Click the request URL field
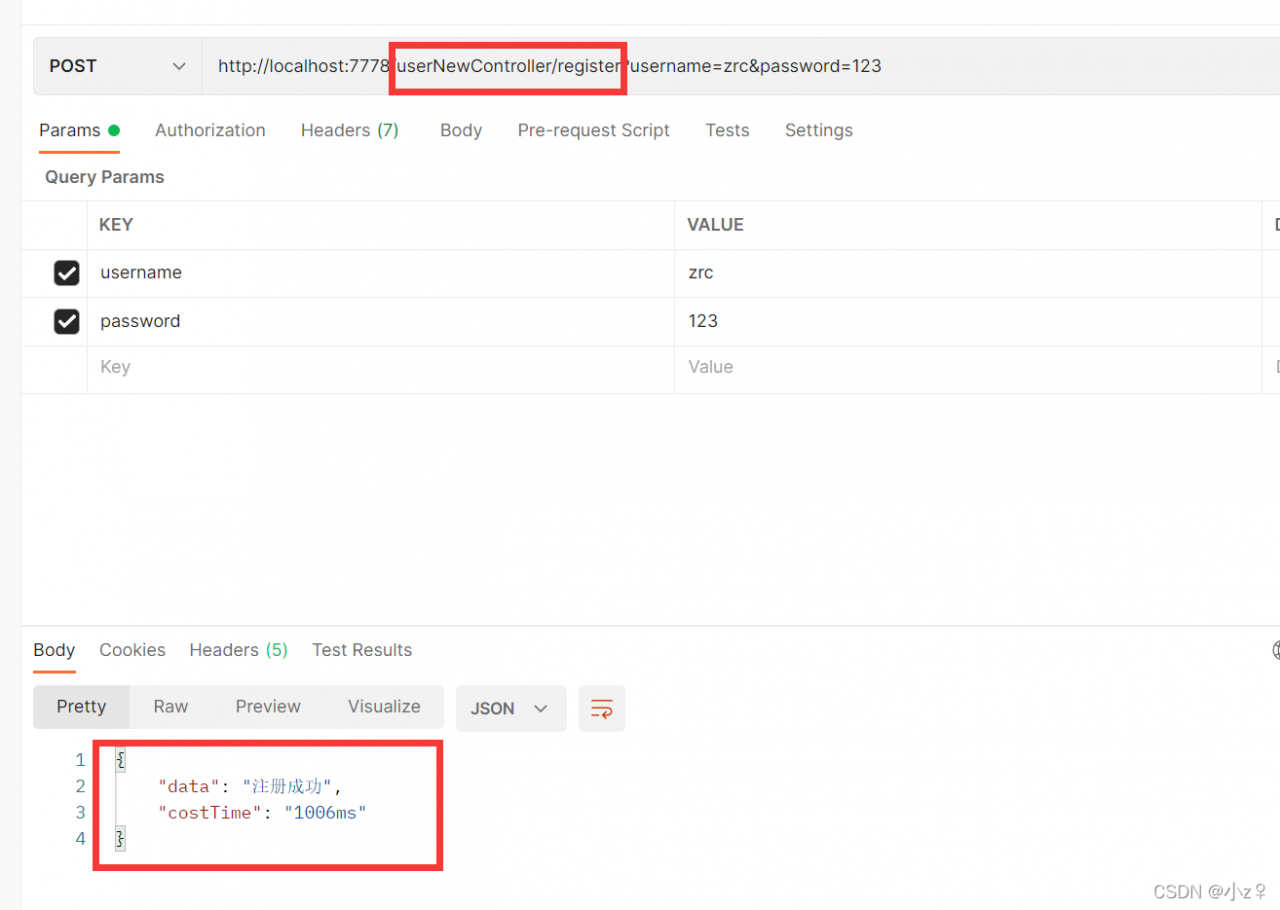 [x=741, y=66]
